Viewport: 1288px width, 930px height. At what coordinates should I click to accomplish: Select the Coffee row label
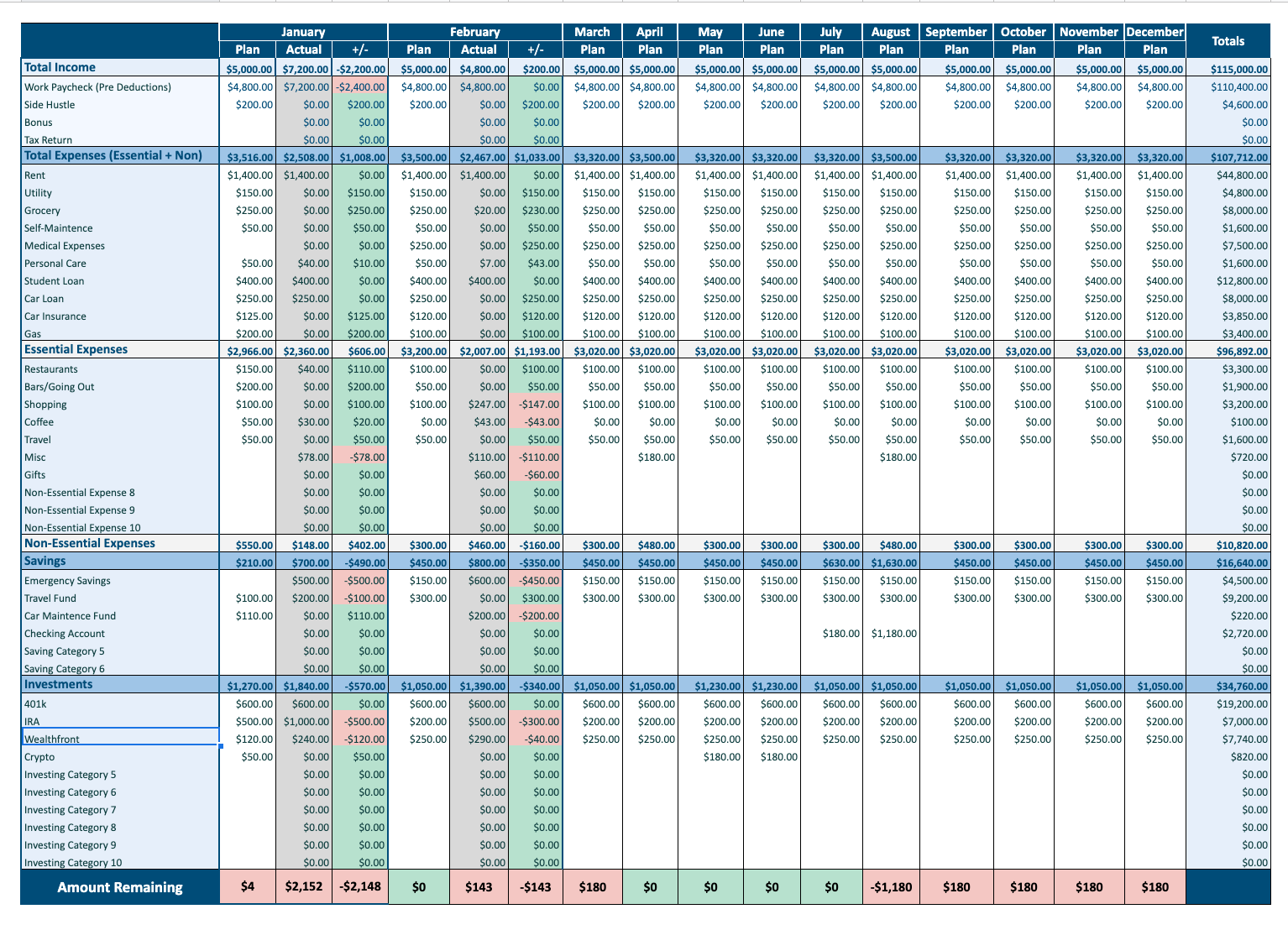pos(39,422)
